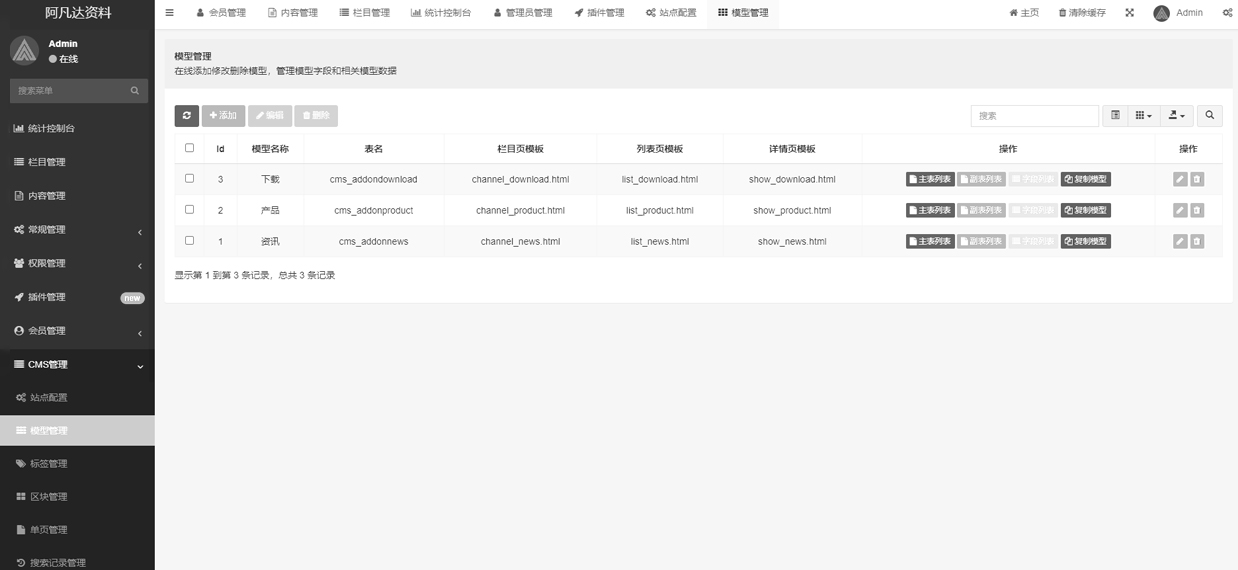The image size is (1238, 570).
Task: Expand the 常规管理 sidebar menu
Action: [x=77, y=230]
